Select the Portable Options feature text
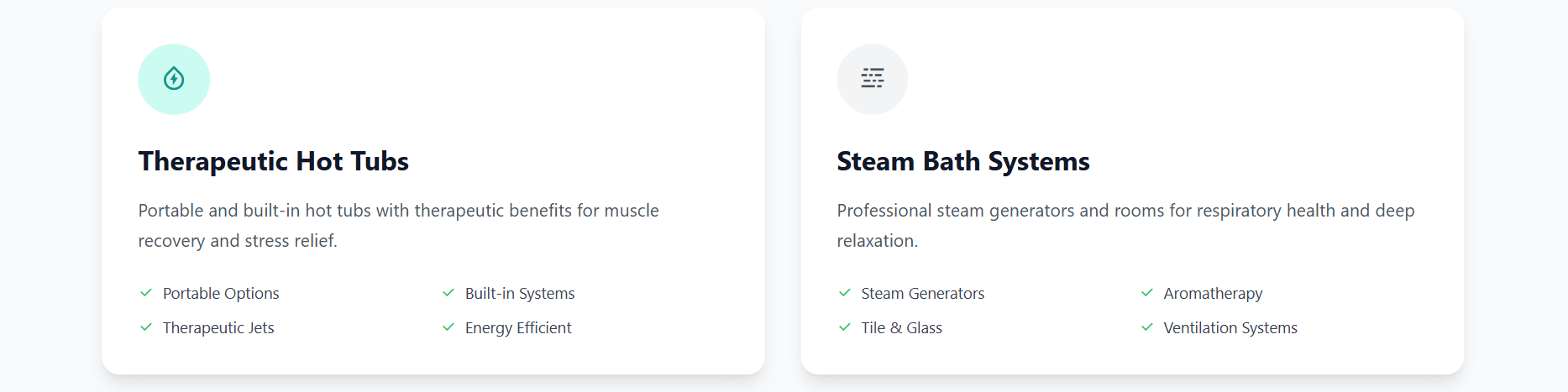Viewport: 1568px width, 392px height. coord(221,294)
